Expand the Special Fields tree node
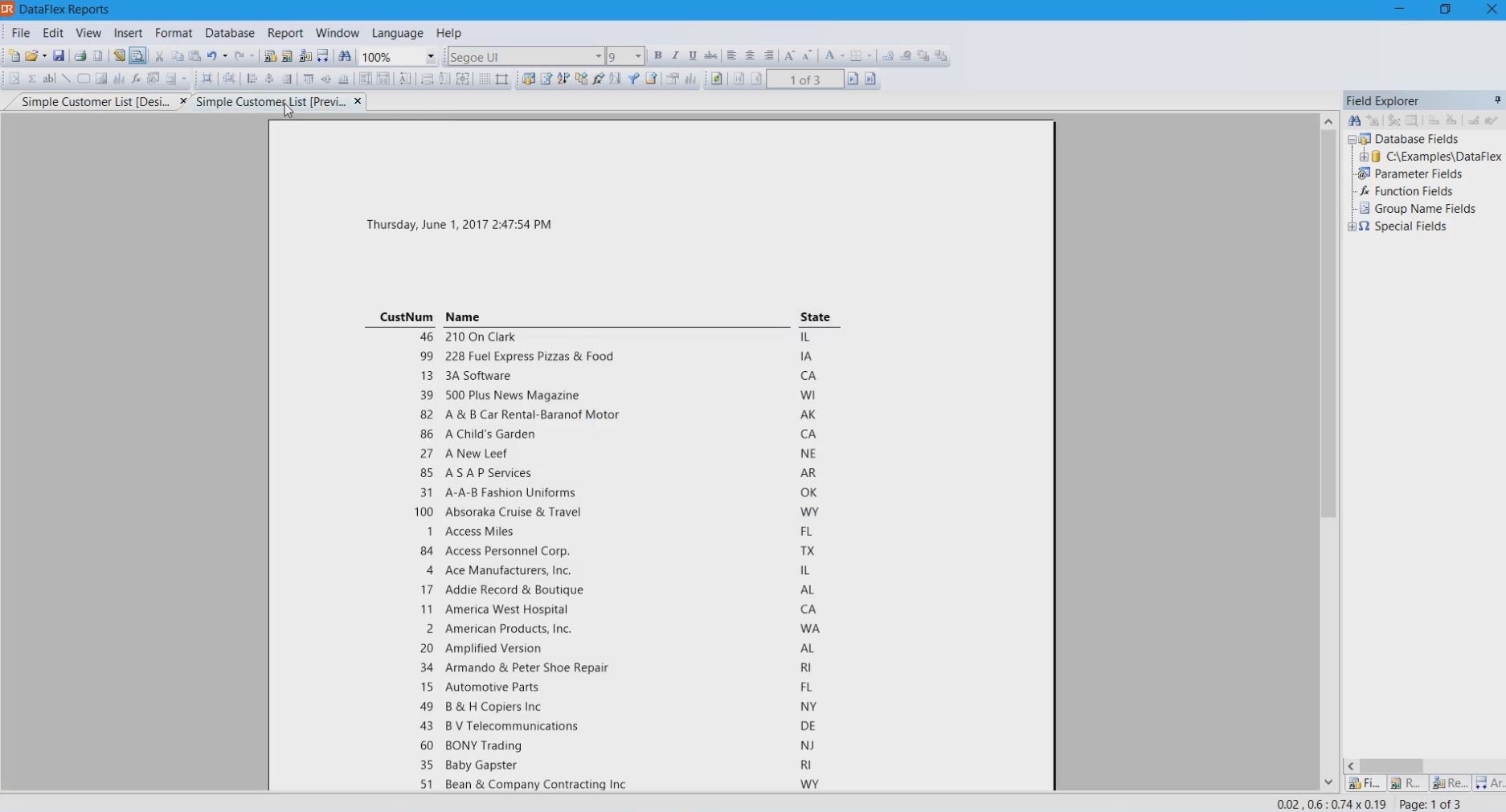This screenshot has width=1506, height=812. [1352, 226]
